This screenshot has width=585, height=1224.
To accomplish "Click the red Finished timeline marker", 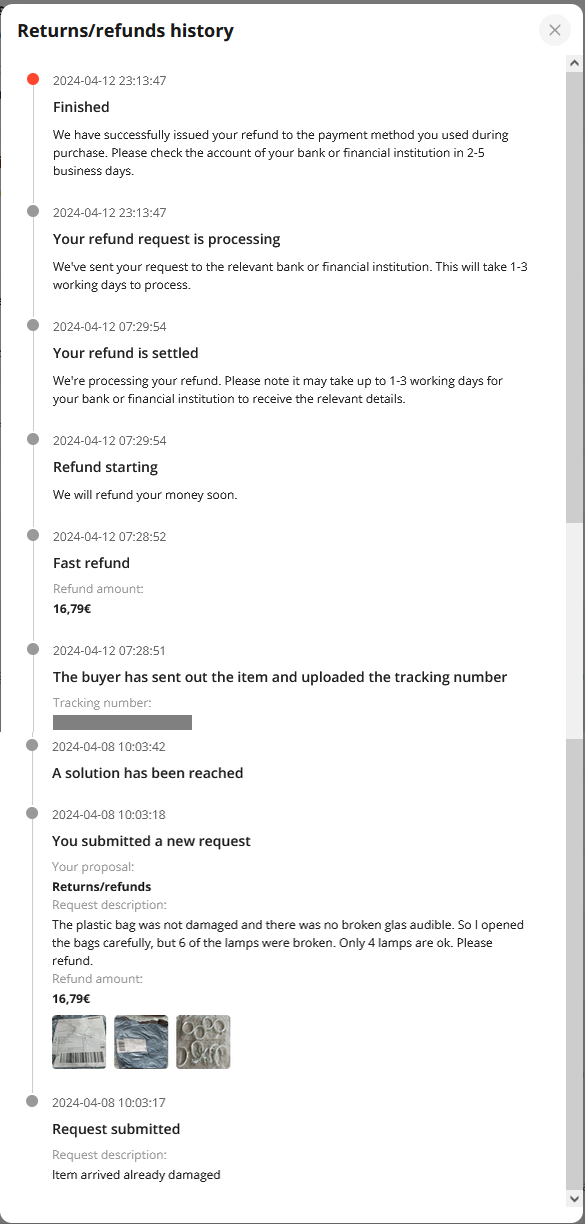I will pyautogui.click(x=33, y=79).
